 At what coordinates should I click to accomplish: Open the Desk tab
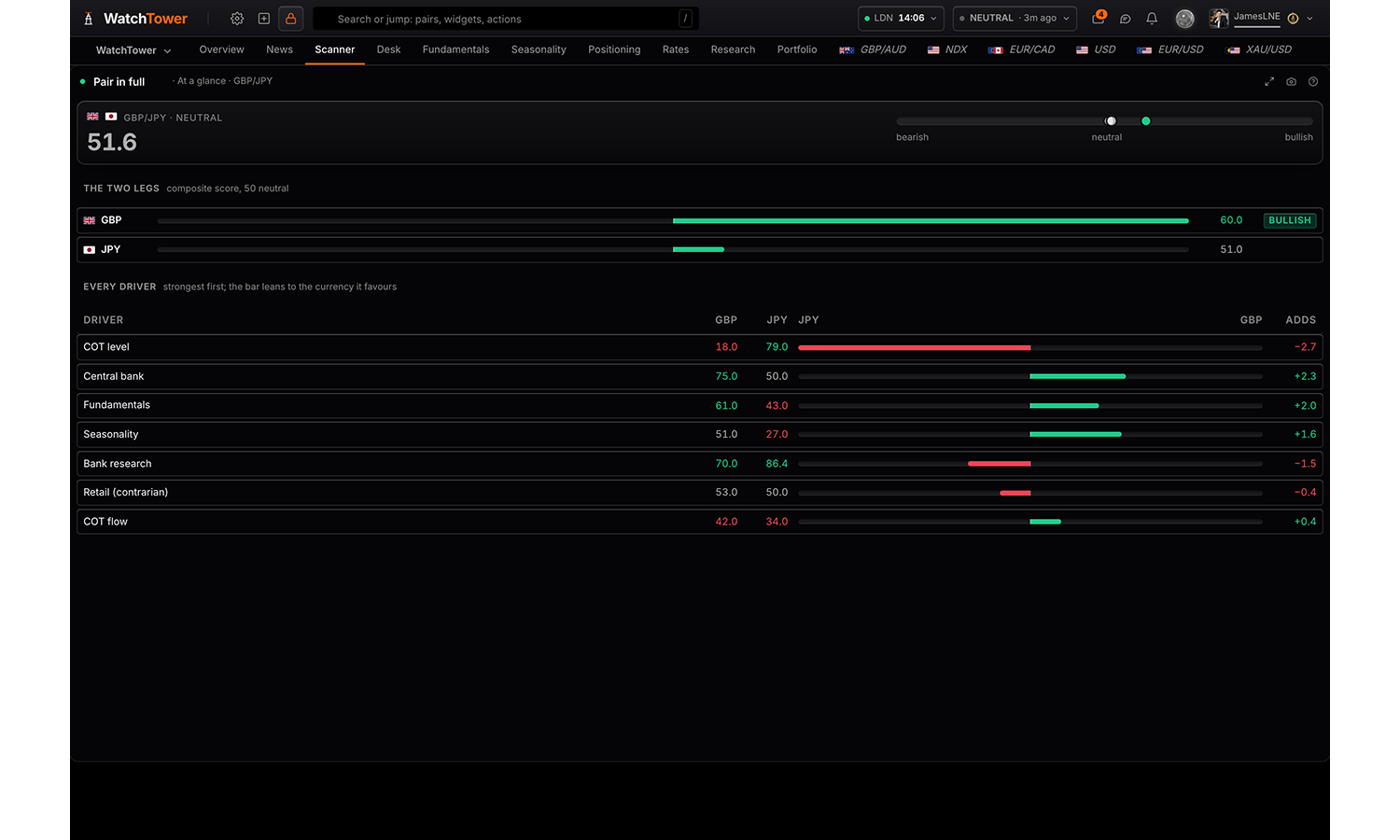388,49
